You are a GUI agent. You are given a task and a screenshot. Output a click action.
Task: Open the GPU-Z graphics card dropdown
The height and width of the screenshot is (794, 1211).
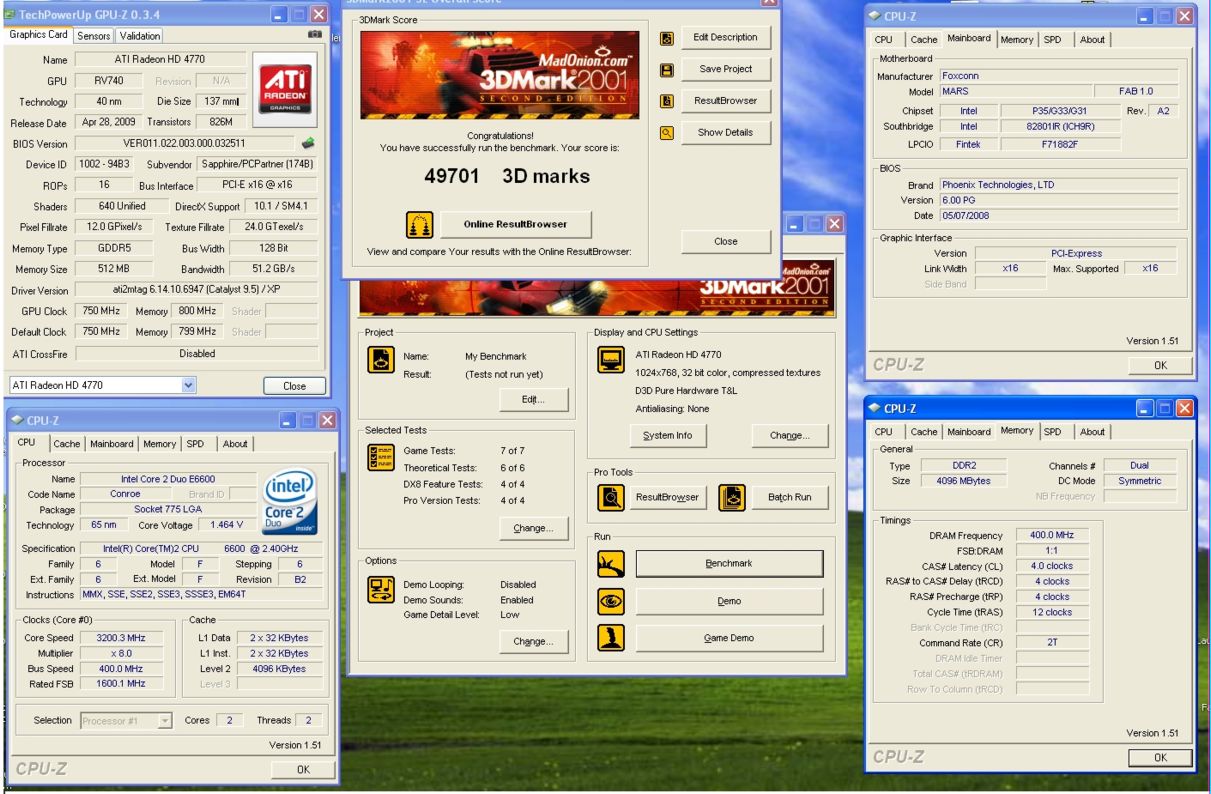coord(190,384)
